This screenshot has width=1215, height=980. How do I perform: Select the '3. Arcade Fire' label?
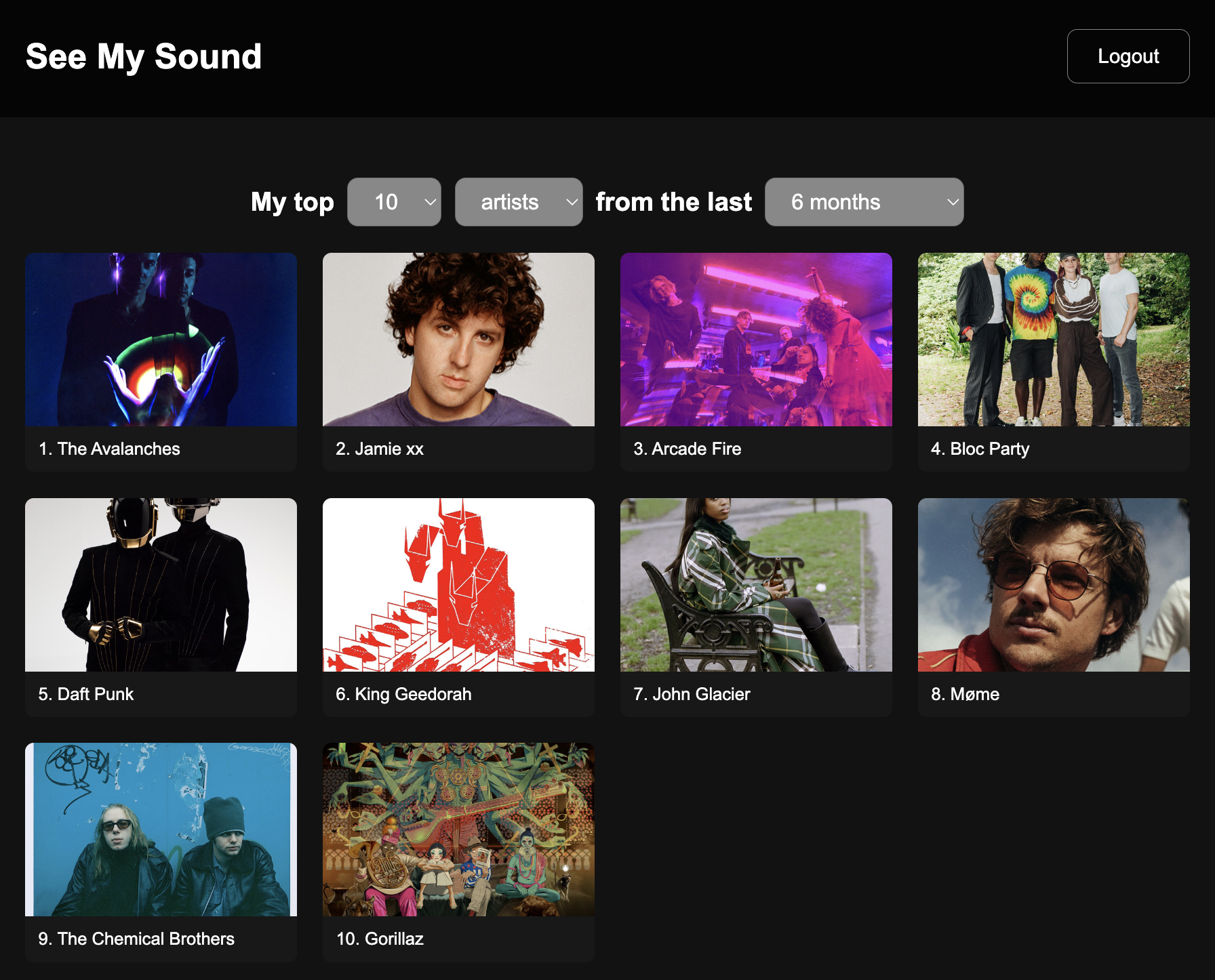[687, 449]
